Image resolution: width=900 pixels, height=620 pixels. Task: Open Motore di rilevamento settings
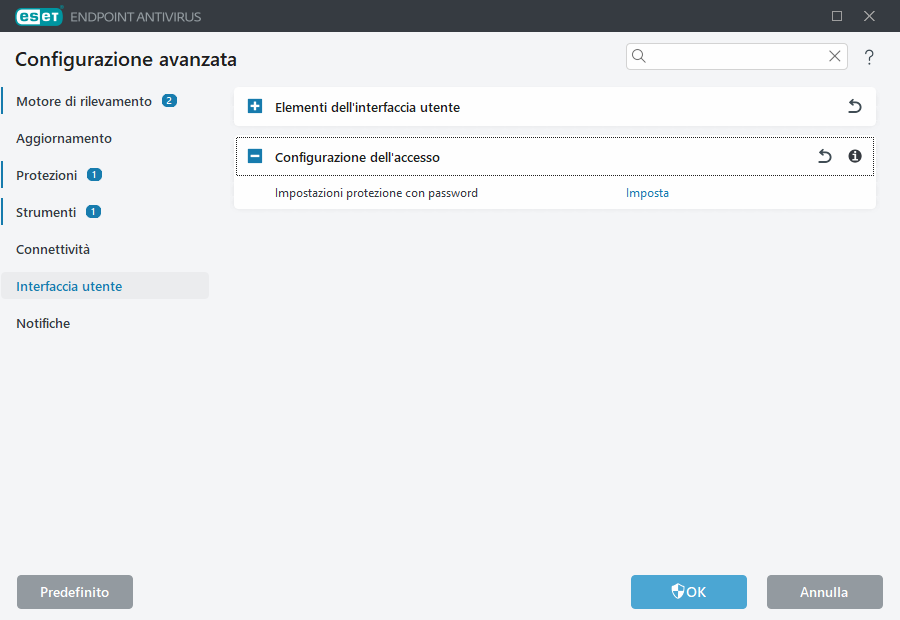click(84, 101)
